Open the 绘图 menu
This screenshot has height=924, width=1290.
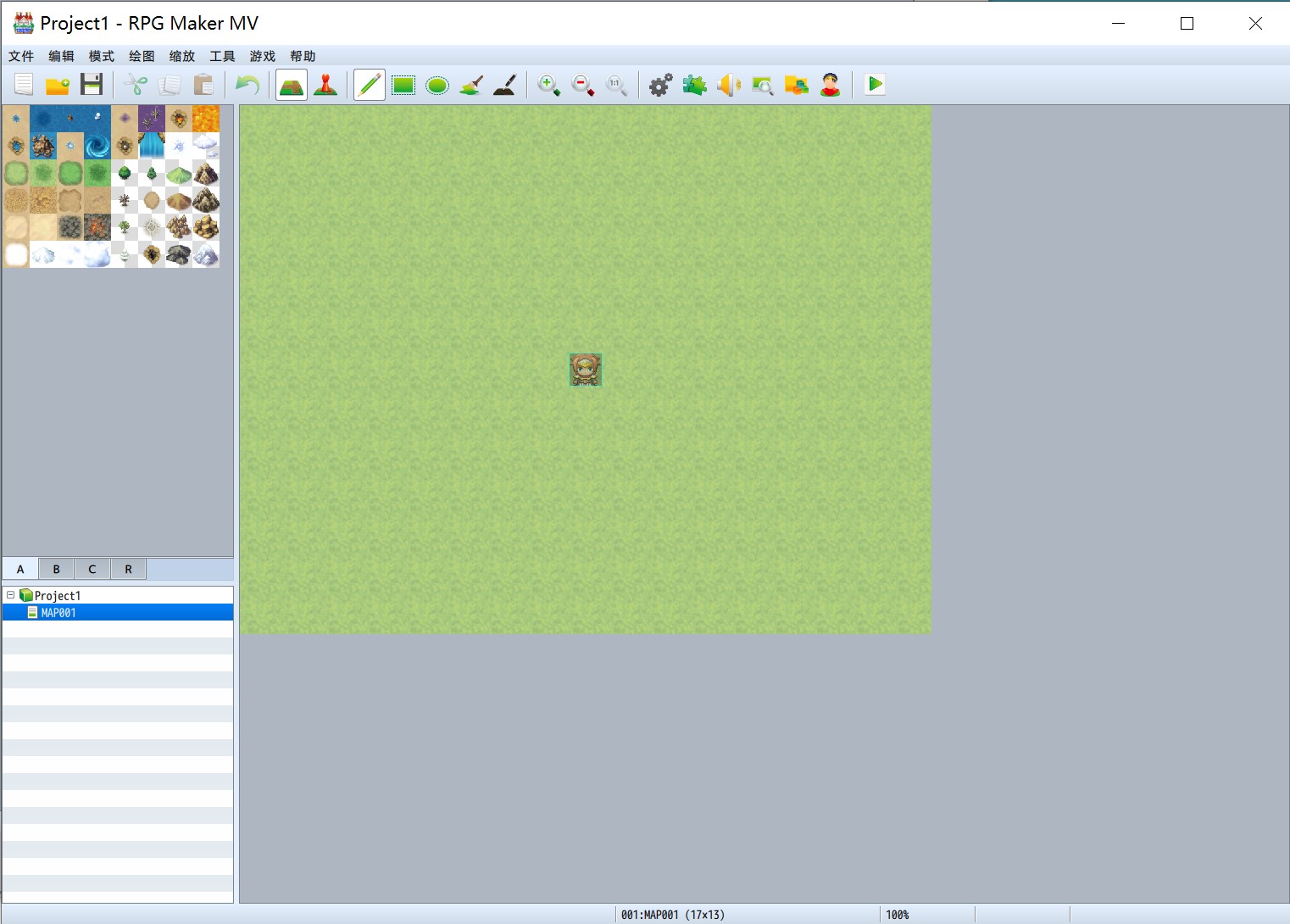(x=142, y=56)
